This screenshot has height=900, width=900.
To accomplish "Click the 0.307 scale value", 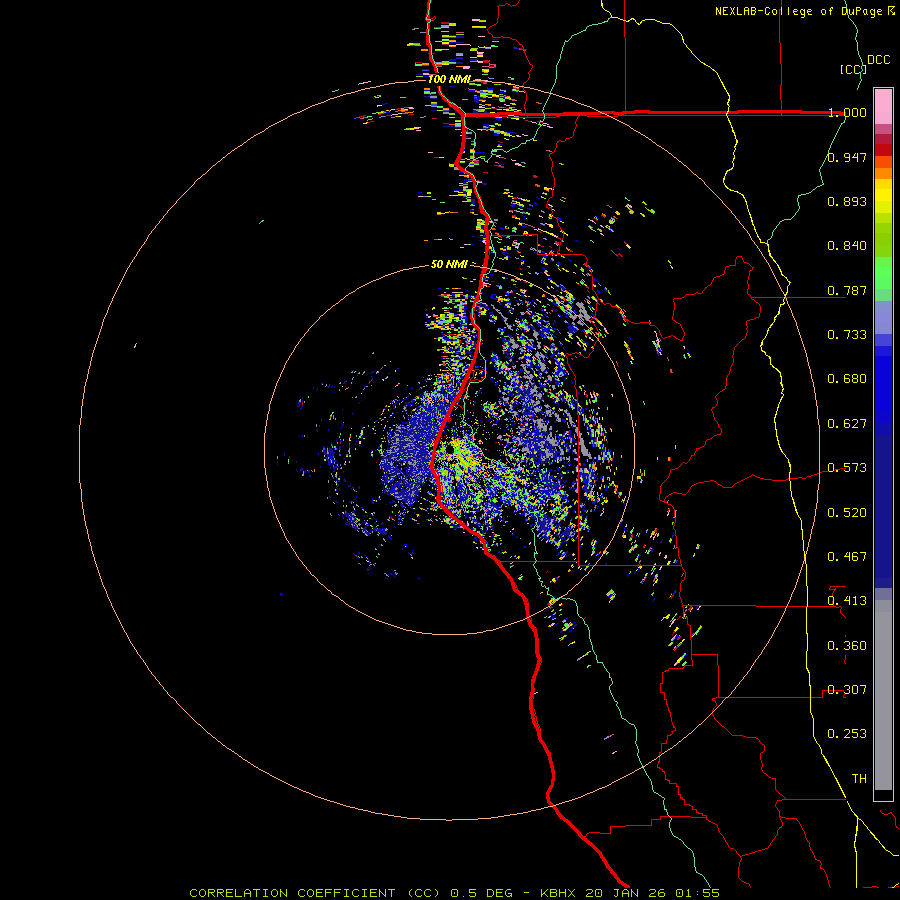I will coord(847,690).
